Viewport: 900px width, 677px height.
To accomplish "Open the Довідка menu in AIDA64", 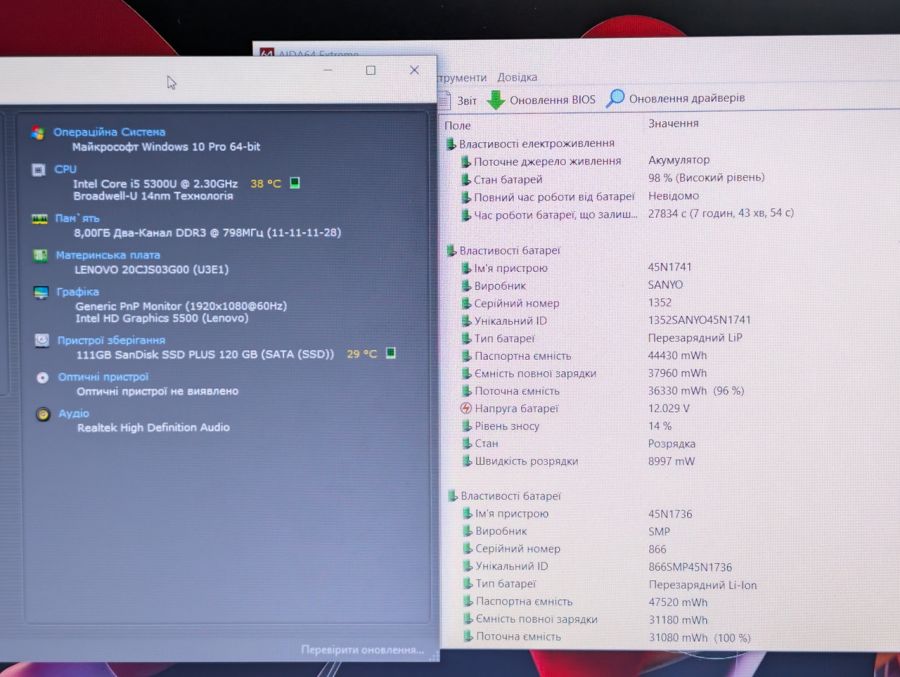I will (517, 77).
